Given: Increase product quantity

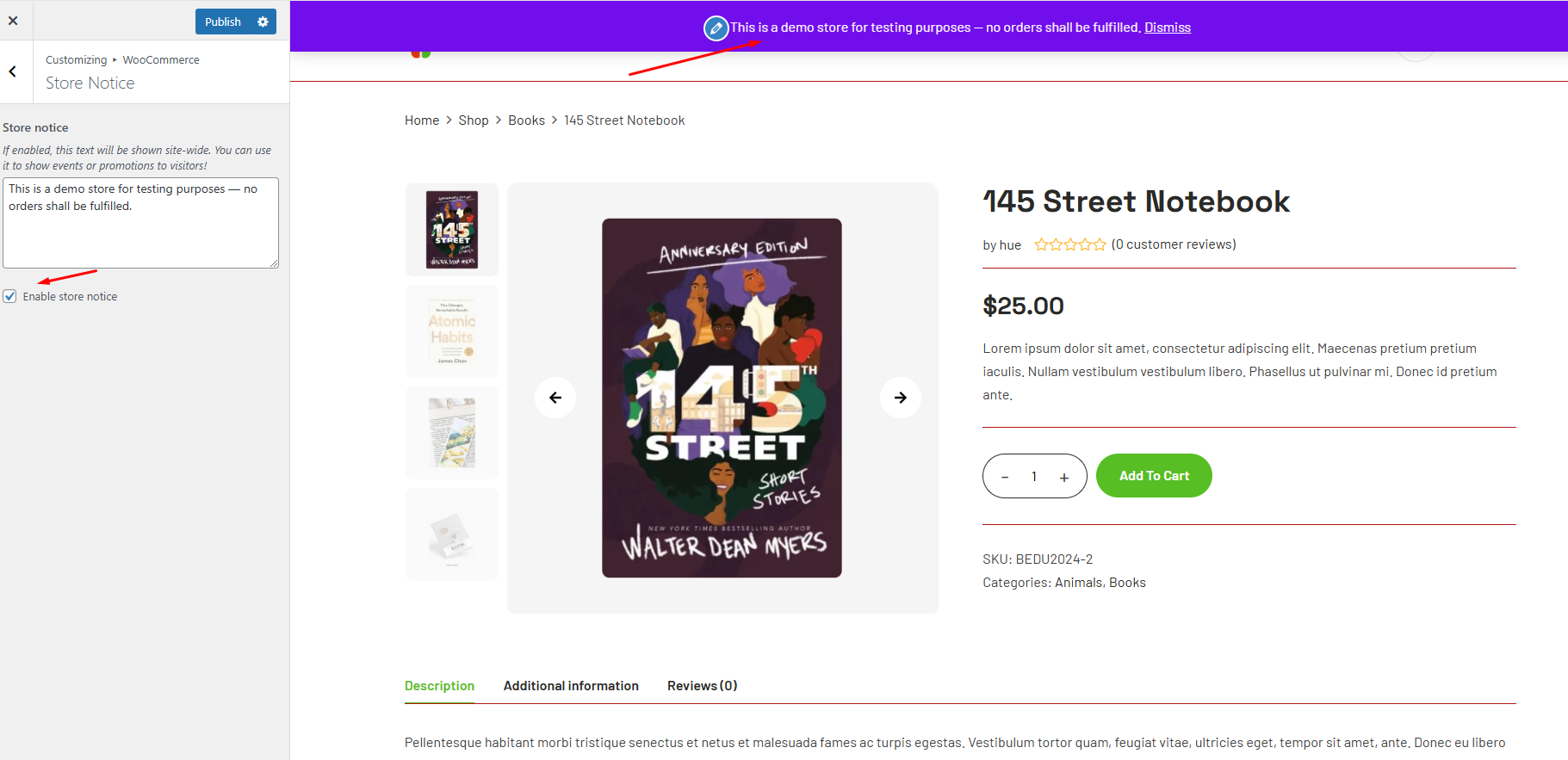Looking at the screenshot, I should (x=1064, y=477).
